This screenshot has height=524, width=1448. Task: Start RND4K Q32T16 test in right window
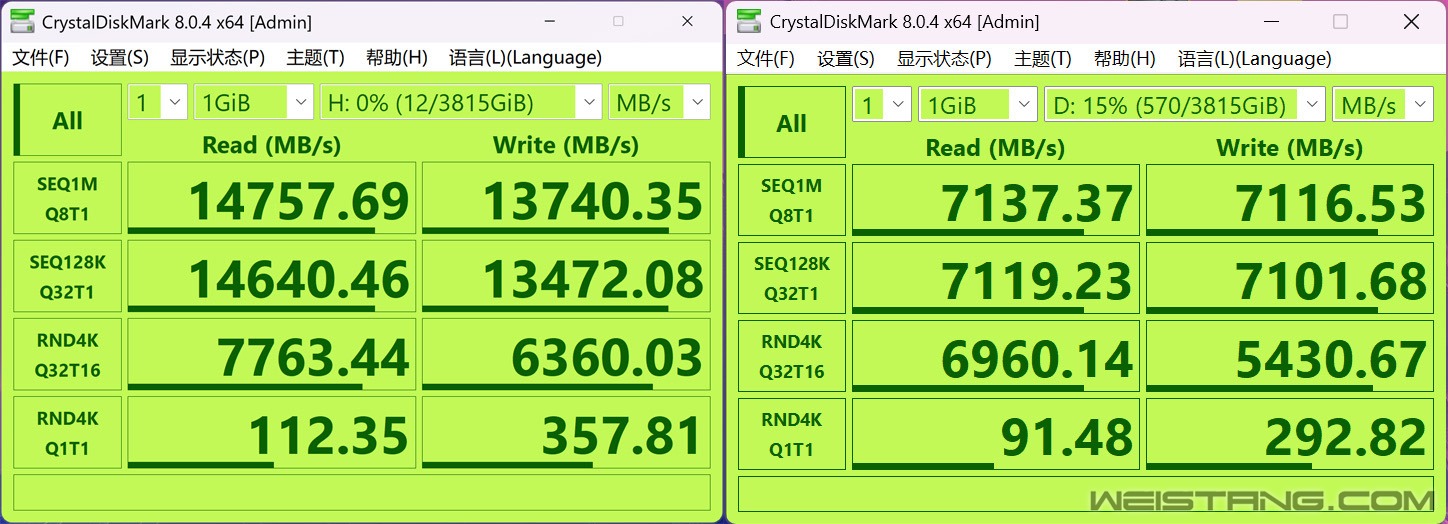click(x=791, y=356)
